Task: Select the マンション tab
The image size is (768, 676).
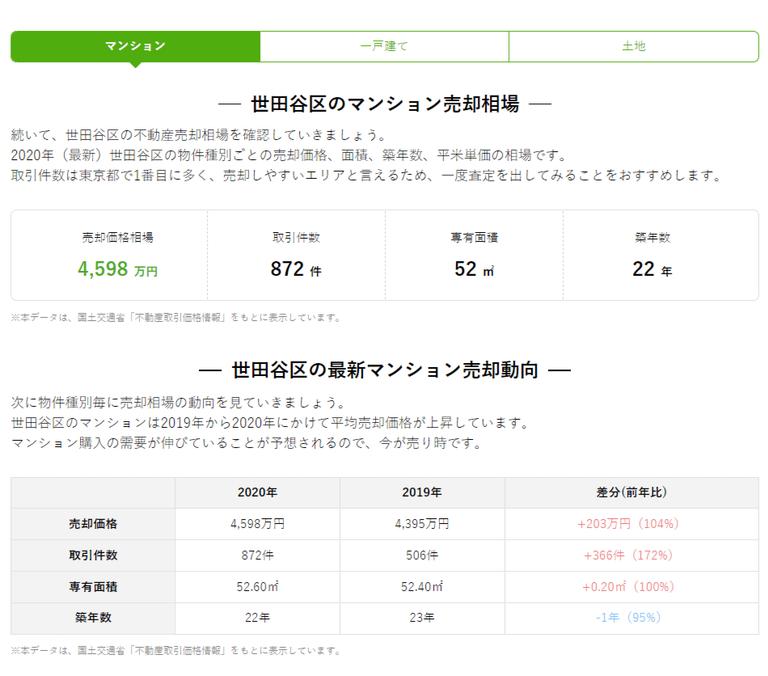Action: pyautogui.click(x=135, y=46)
